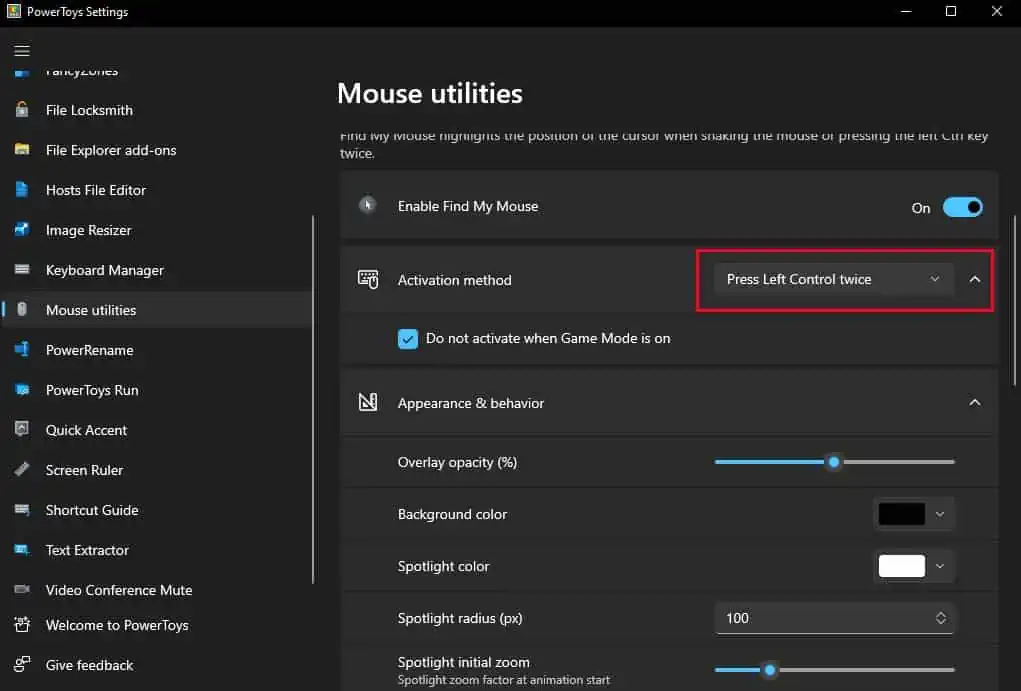Open Screen Ruler using its sidebar icon
This screenshot has width=1021, height=691.
(22, 470)
